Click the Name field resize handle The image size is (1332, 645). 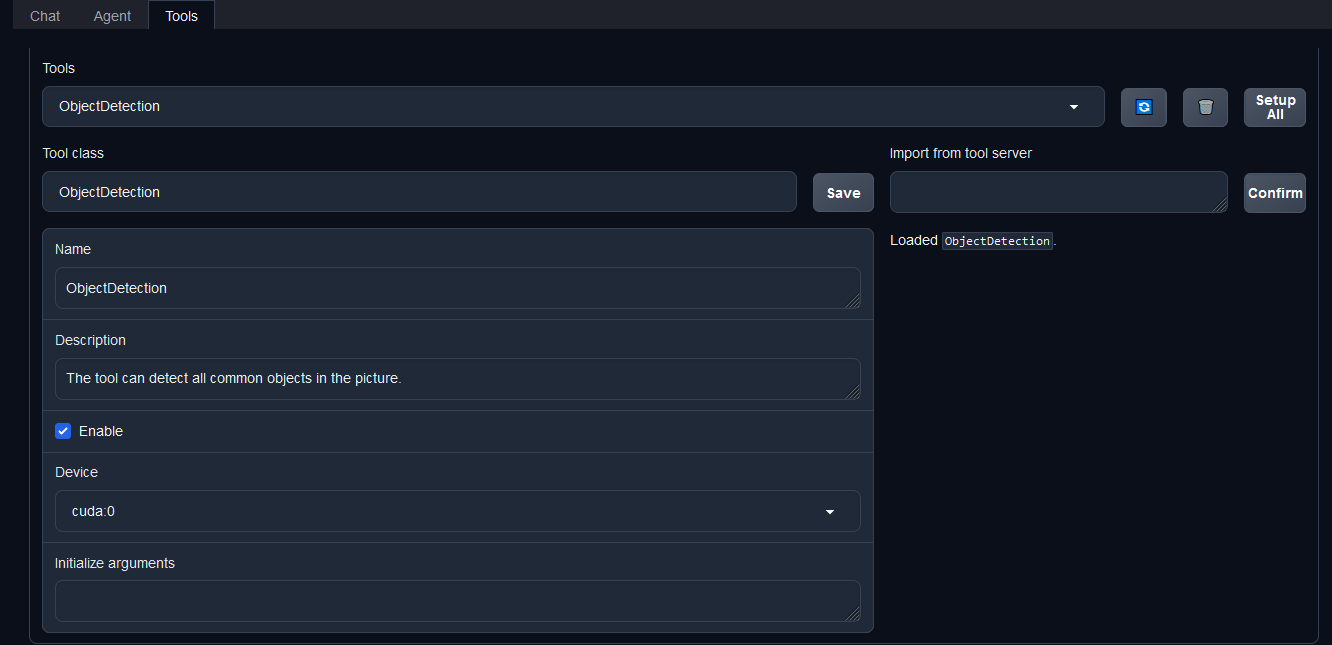click(x=853, y=301)
